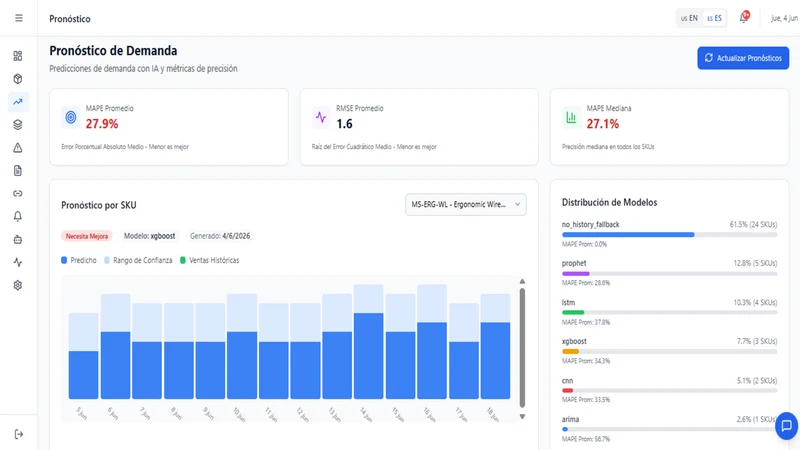Click the 10.3% (4 SKUs) value
The height and width of the screenshot is (450, 800).
[756, 303]
